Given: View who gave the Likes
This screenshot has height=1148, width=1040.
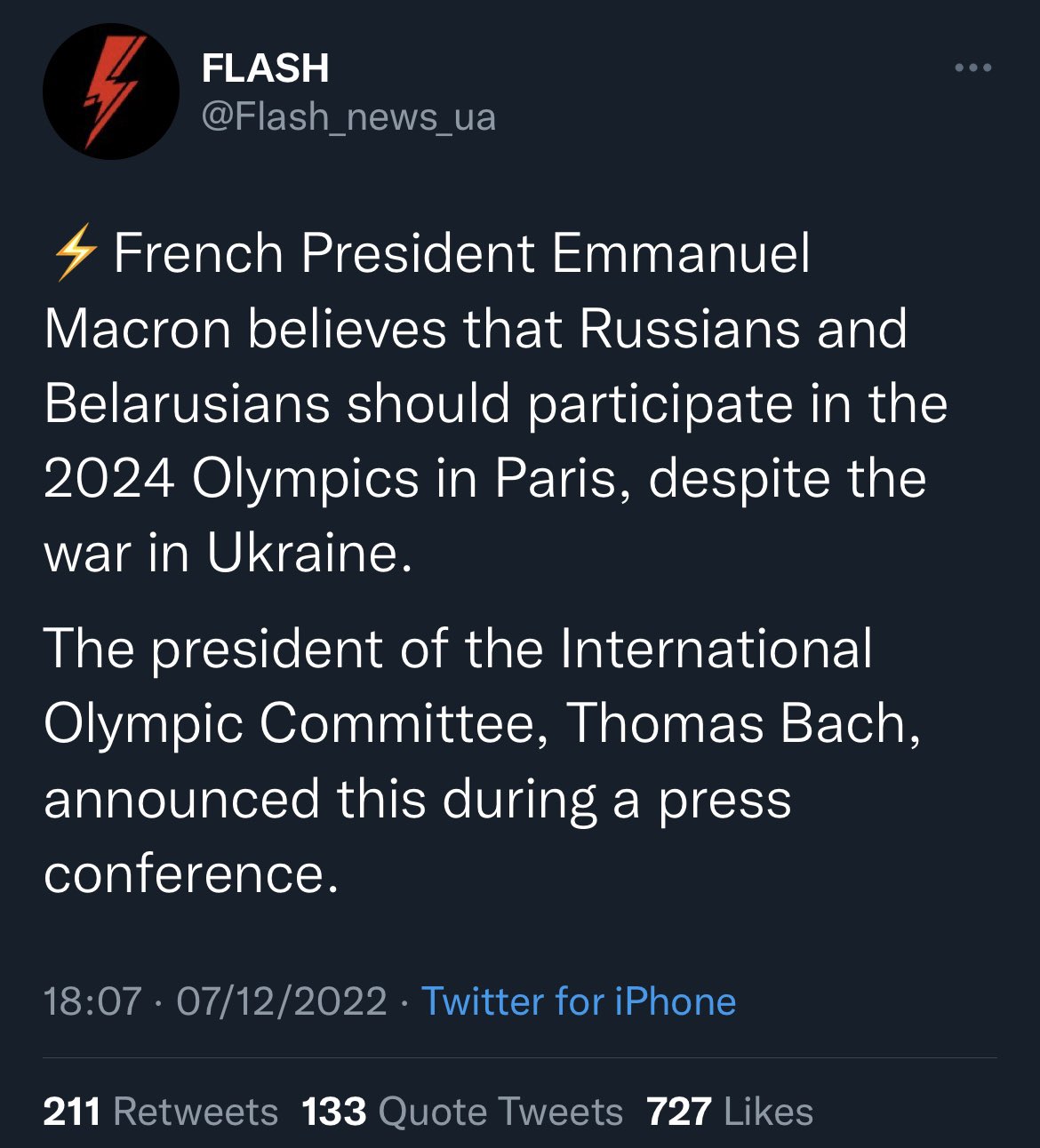Looking at the screenshot, I should pyautogui.click(x=768, y=1112).
